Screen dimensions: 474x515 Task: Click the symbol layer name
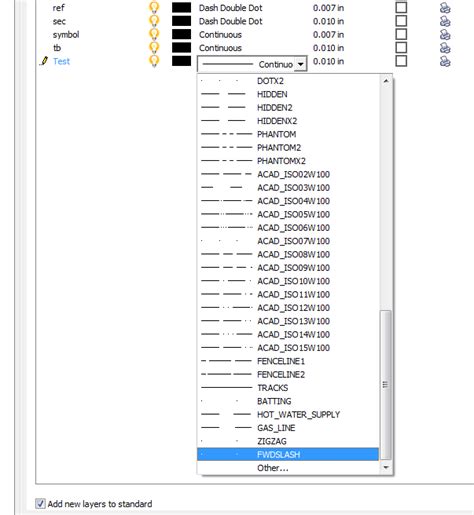tap(66, 35)
